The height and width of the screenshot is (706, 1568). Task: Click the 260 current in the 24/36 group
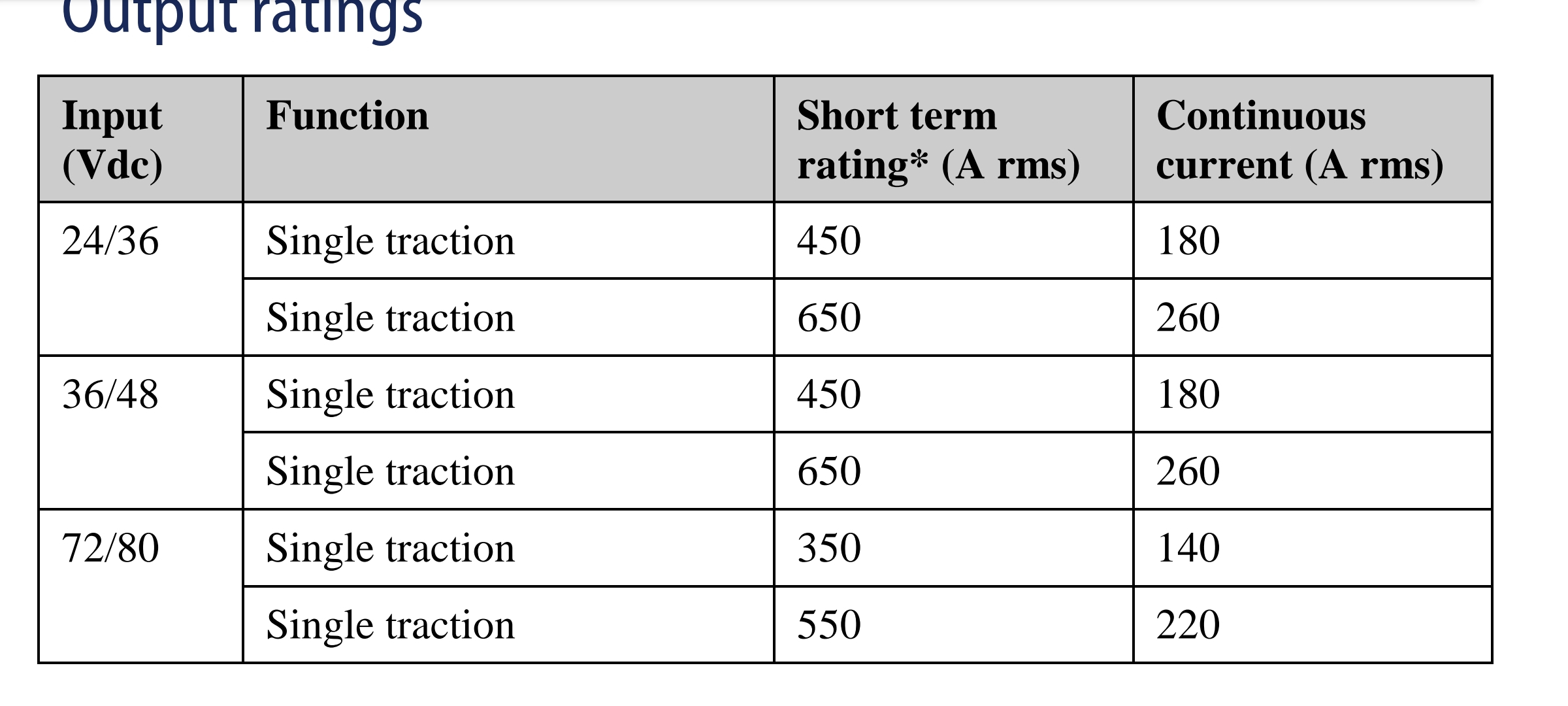click(x=1188, y=318)
